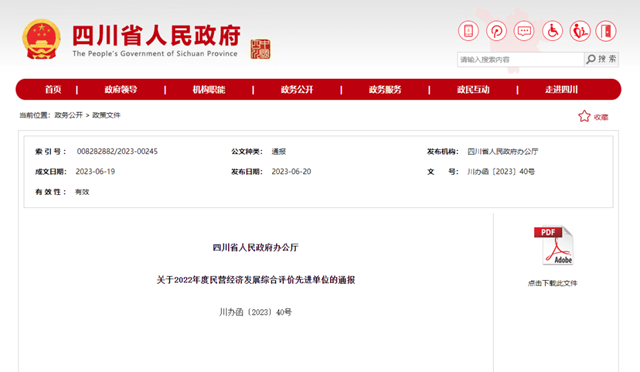Screen dimensions: 640x372
Task: Open 走进四川 navigation item
Action: click(x=562, y=89)
